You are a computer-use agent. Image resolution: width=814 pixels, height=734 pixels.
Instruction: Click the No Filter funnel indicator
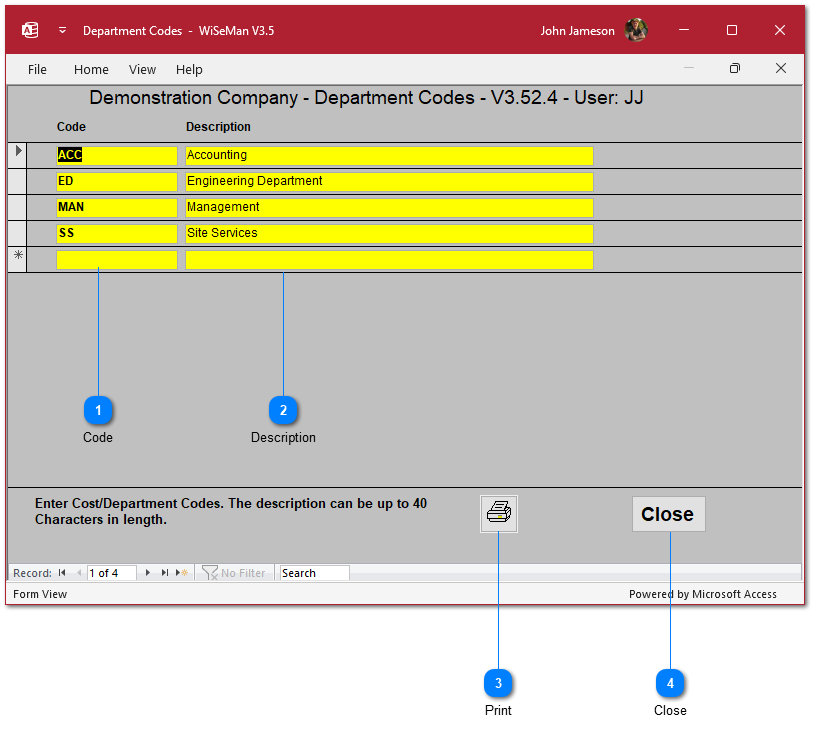coord(234,573)
